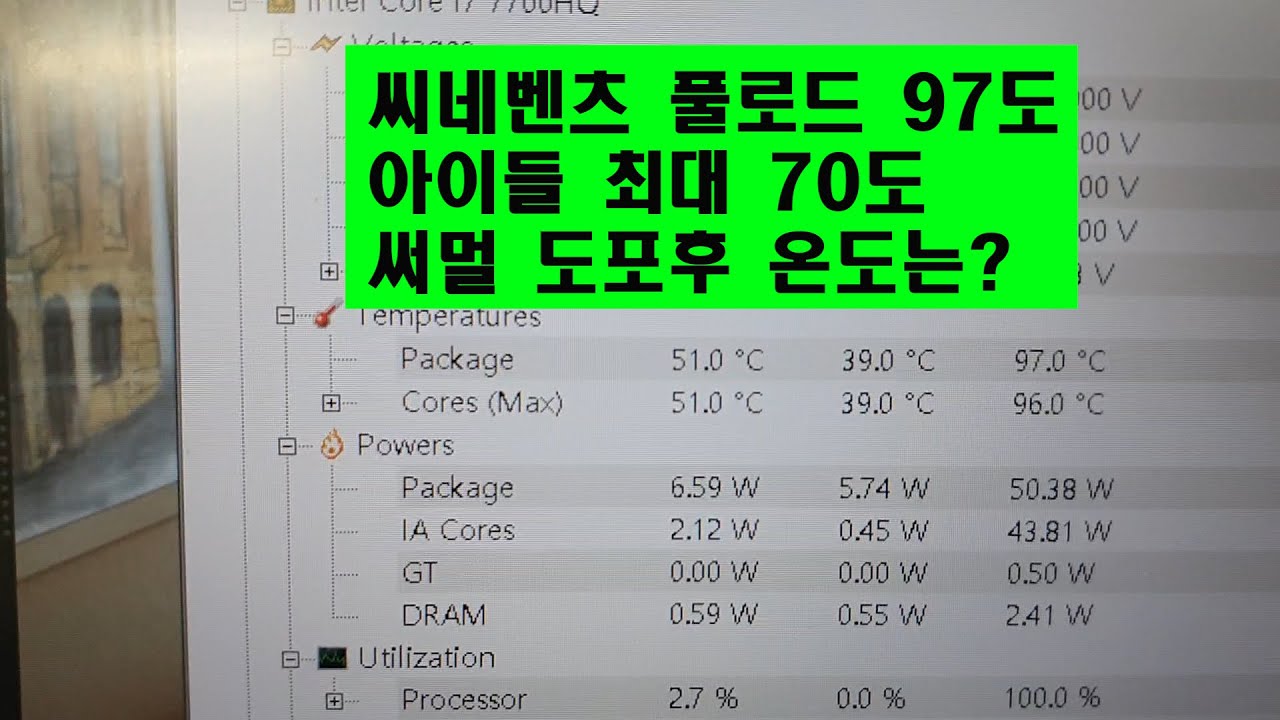Click the 2.7 % processor utilization value
The width and height of the screenshot is (1280, 720).
(703, 698)
